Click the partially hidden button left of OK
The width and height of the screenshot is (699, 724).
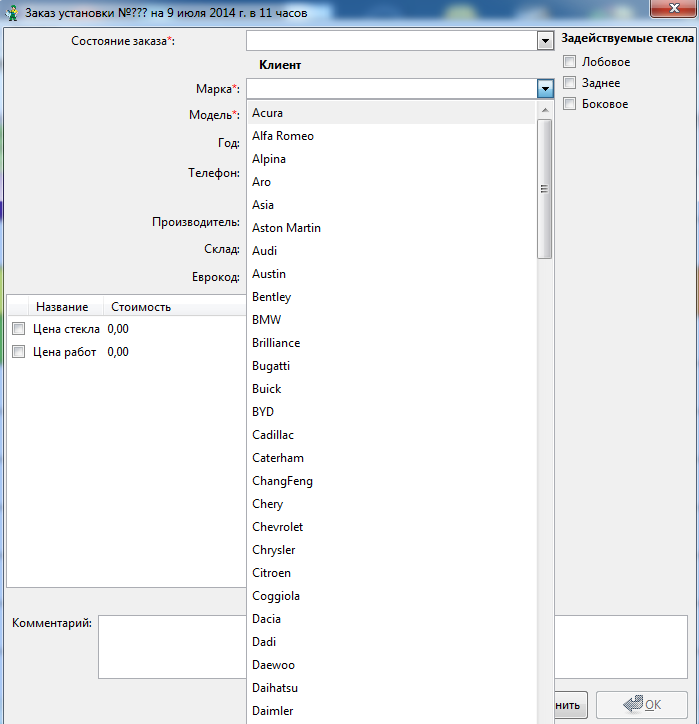pyautogui.click(x=571, y=705)
